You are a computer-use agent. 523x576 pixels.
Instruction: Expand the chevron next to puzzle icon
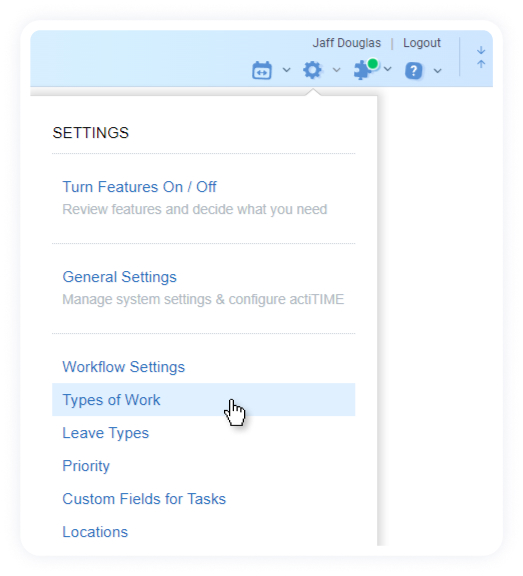point(388,69)
